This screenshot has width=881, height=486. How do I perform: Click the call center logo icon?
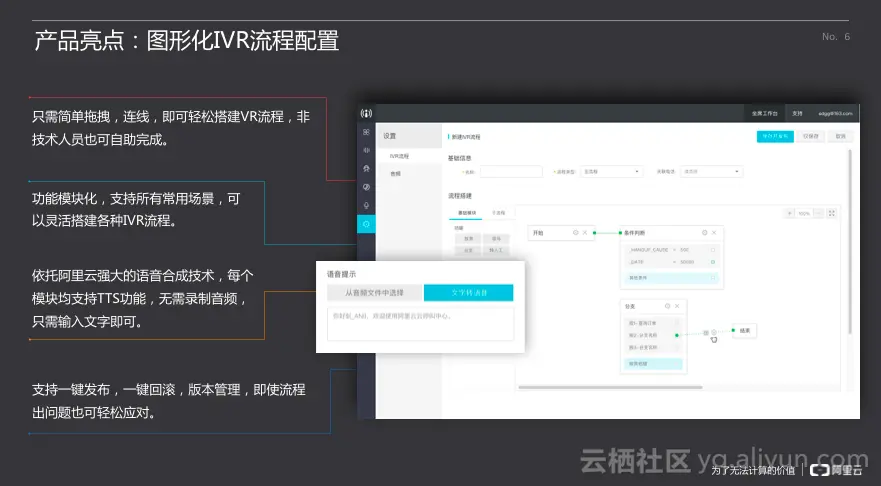click(x=366, y=113)
